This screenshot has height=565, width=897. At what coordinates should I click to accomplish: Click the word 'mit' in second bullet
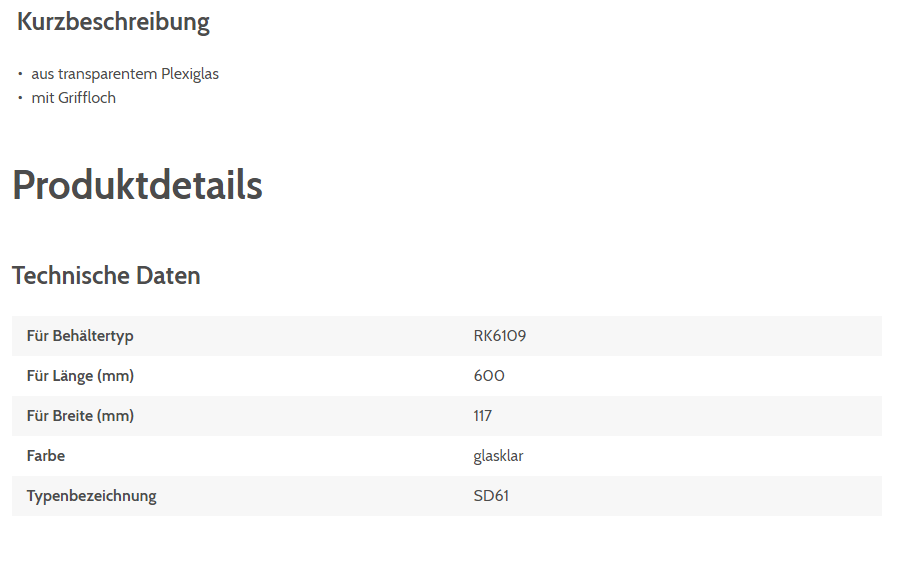pyautogui.click(x=43, y=98)
